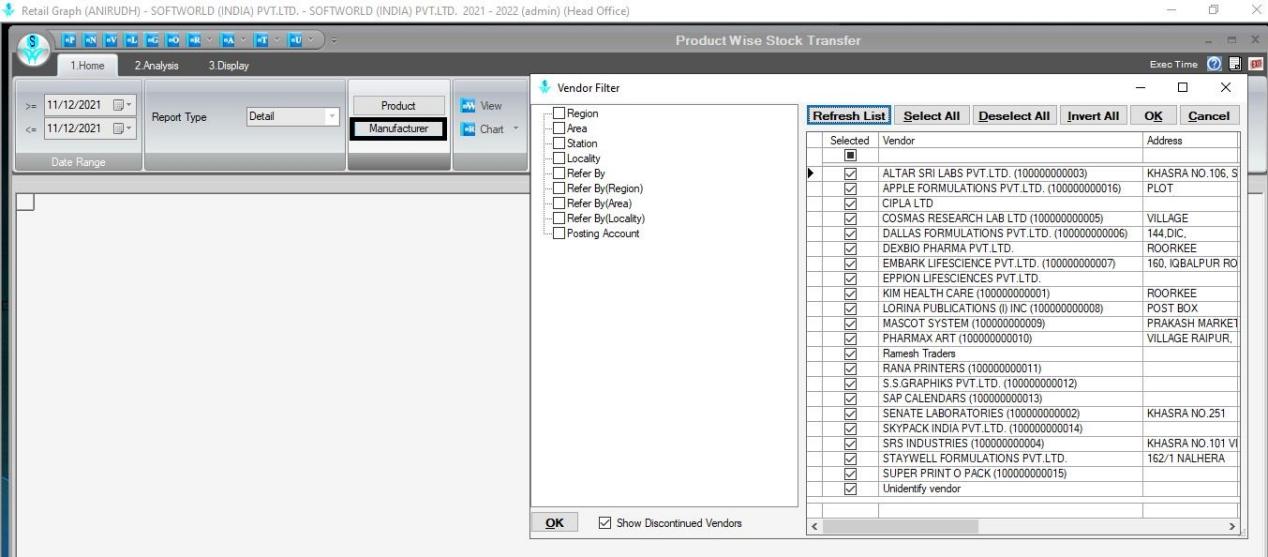The height and width of the screenshot is (557, 1268).
Task: Switch to the 3.Display ribbon tab
Action: [x=228, y=65]
